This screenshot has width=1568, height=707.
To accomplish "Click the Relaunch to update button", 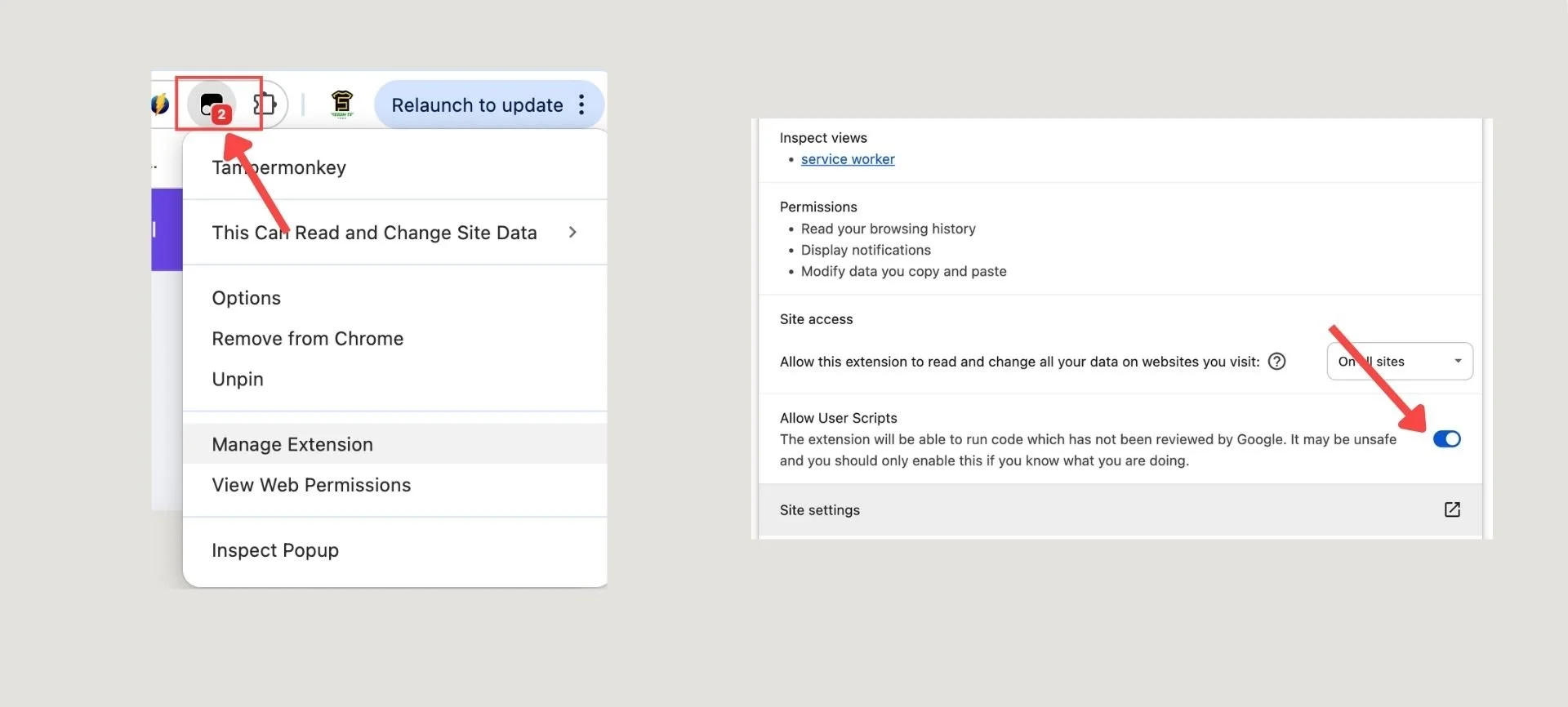I will pyautogui.click(x=477, y=105).
